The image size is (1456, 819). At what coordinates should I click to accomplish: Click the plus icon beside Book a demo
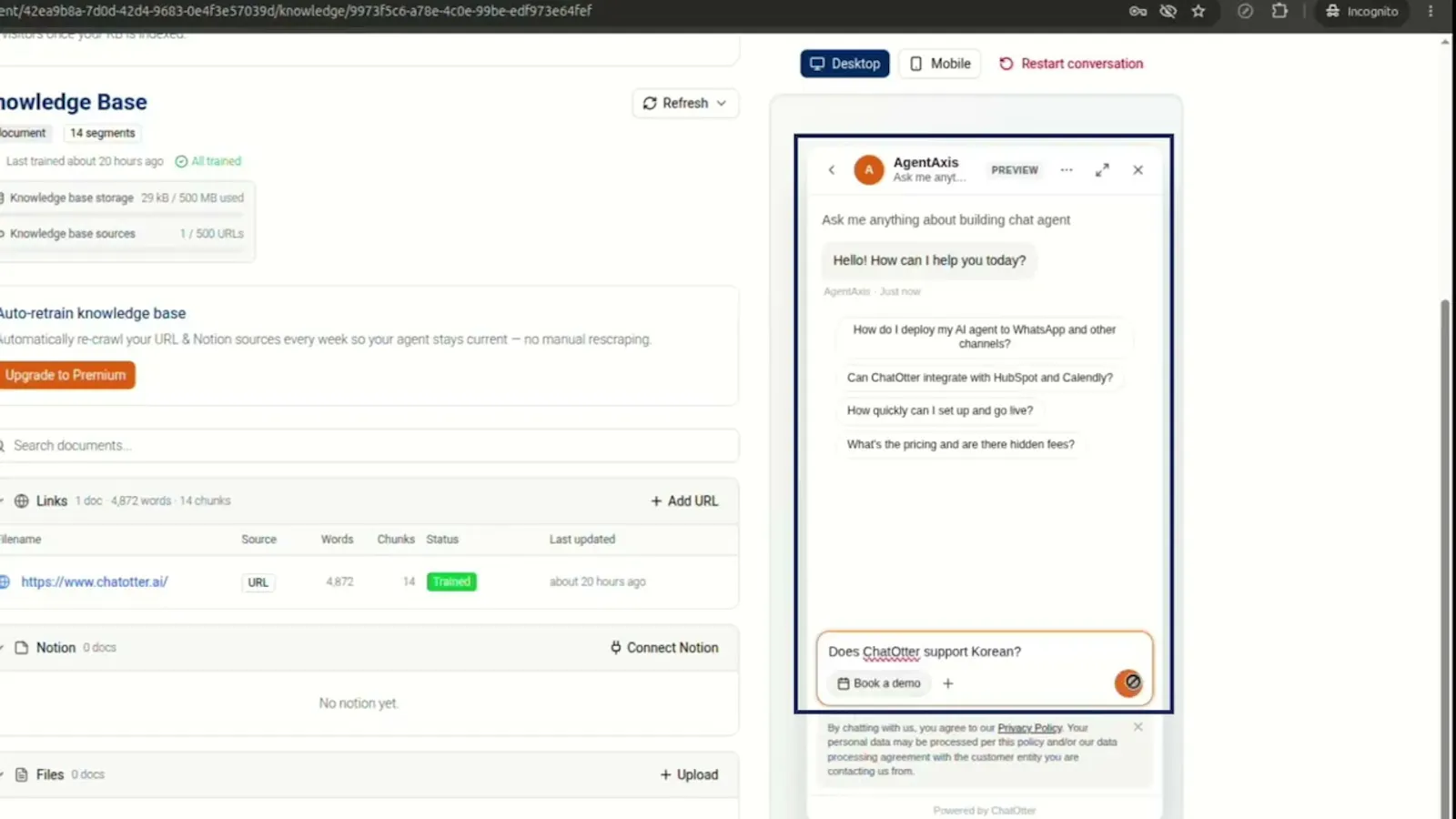pyautogui.click(x=948, y=683)
